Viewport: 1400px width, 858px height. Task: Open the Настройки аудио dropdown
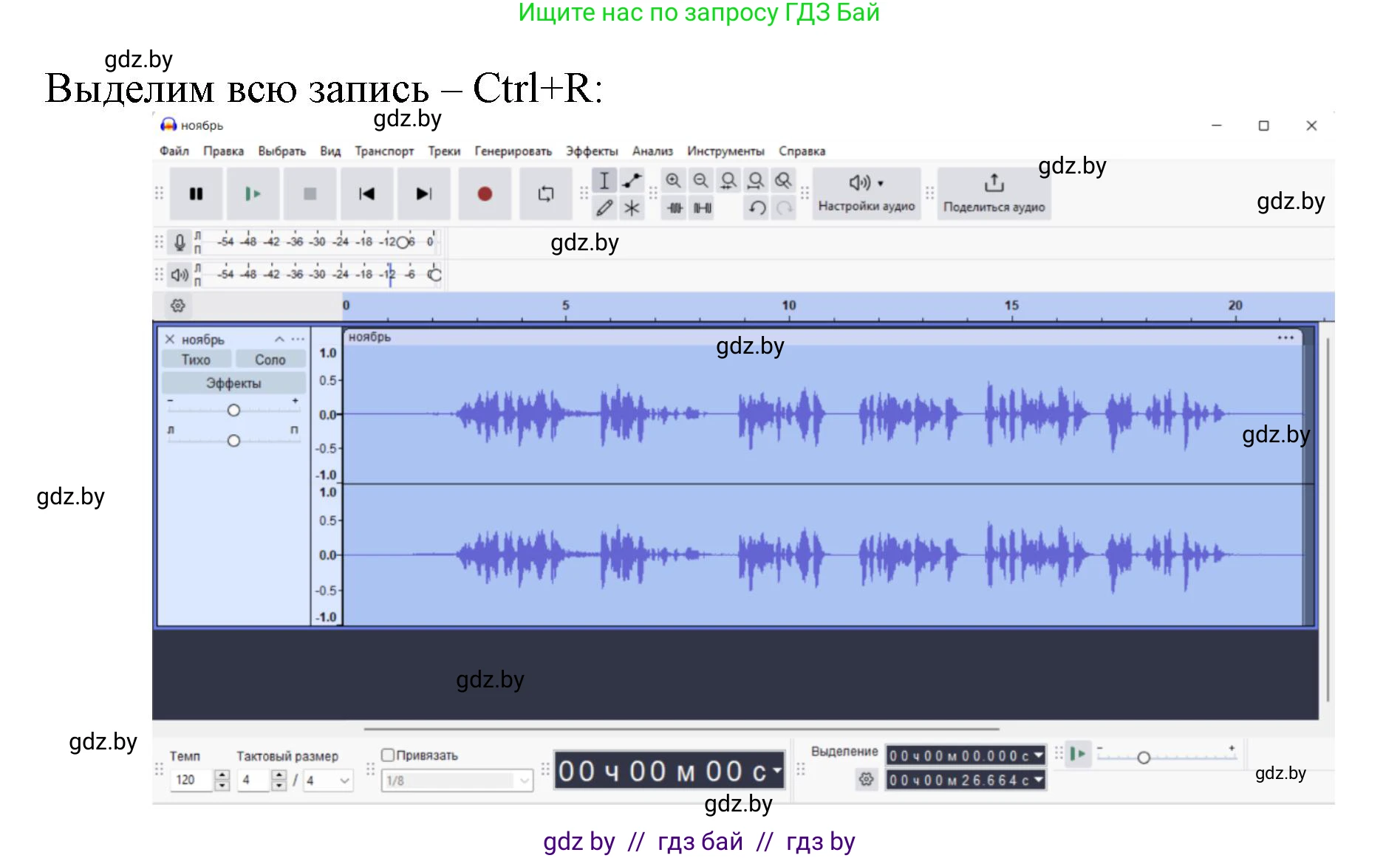[866, 193]
